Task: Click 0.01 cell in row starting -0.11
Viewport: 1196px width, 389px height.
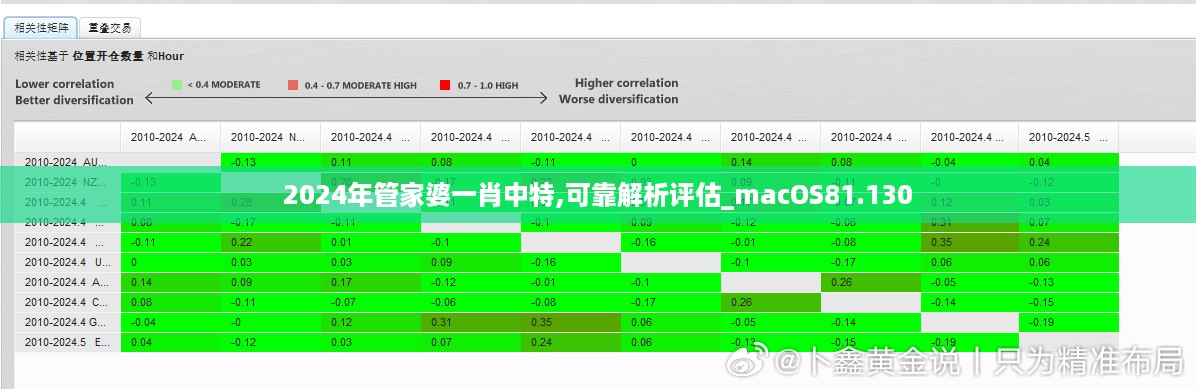Action: [x=371, y=242]
